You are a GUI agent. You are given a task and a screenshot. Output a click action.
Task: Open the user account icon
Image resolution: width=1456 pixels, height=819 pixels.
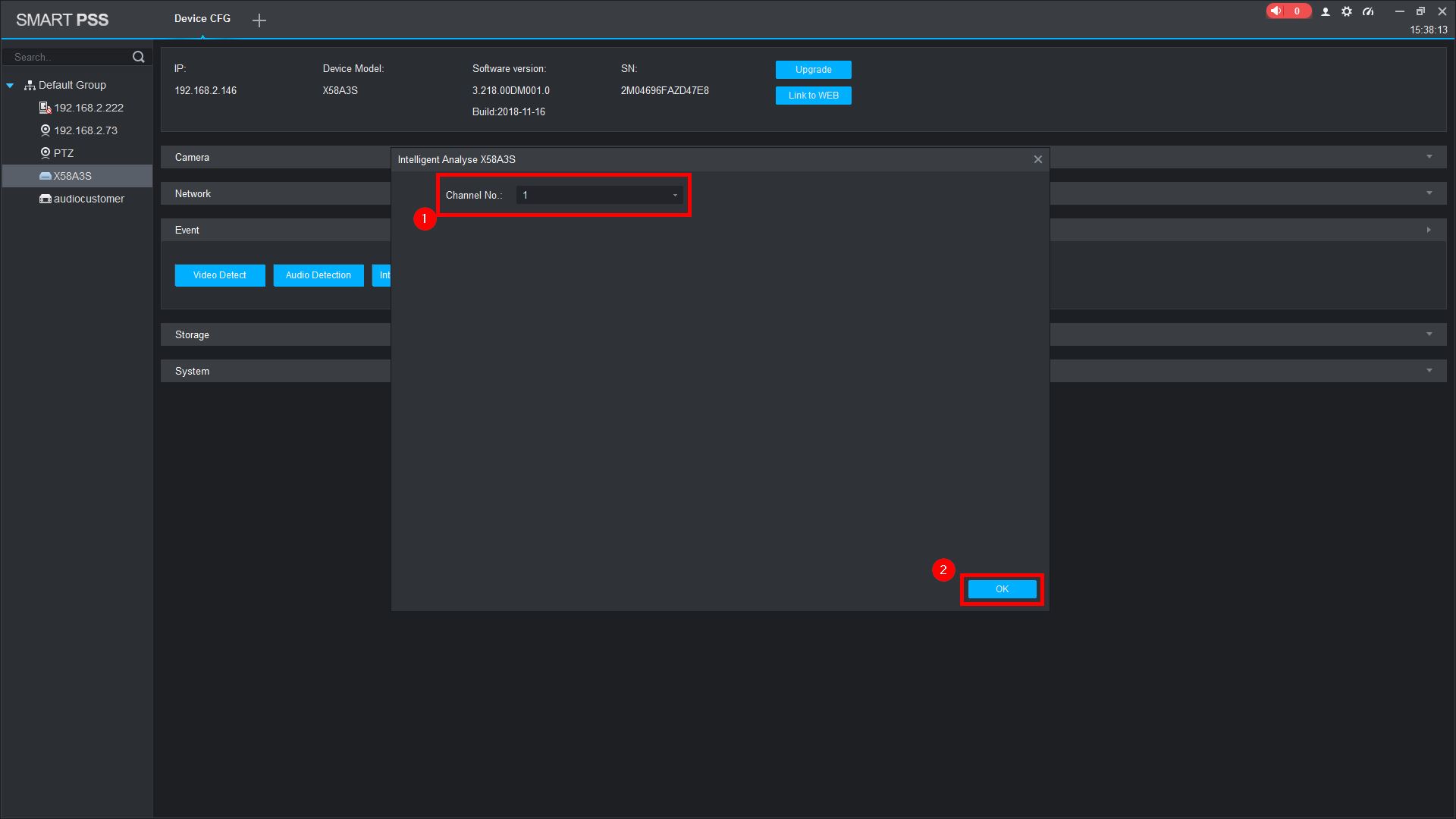pyautogui.click(x=1326, y=11)
